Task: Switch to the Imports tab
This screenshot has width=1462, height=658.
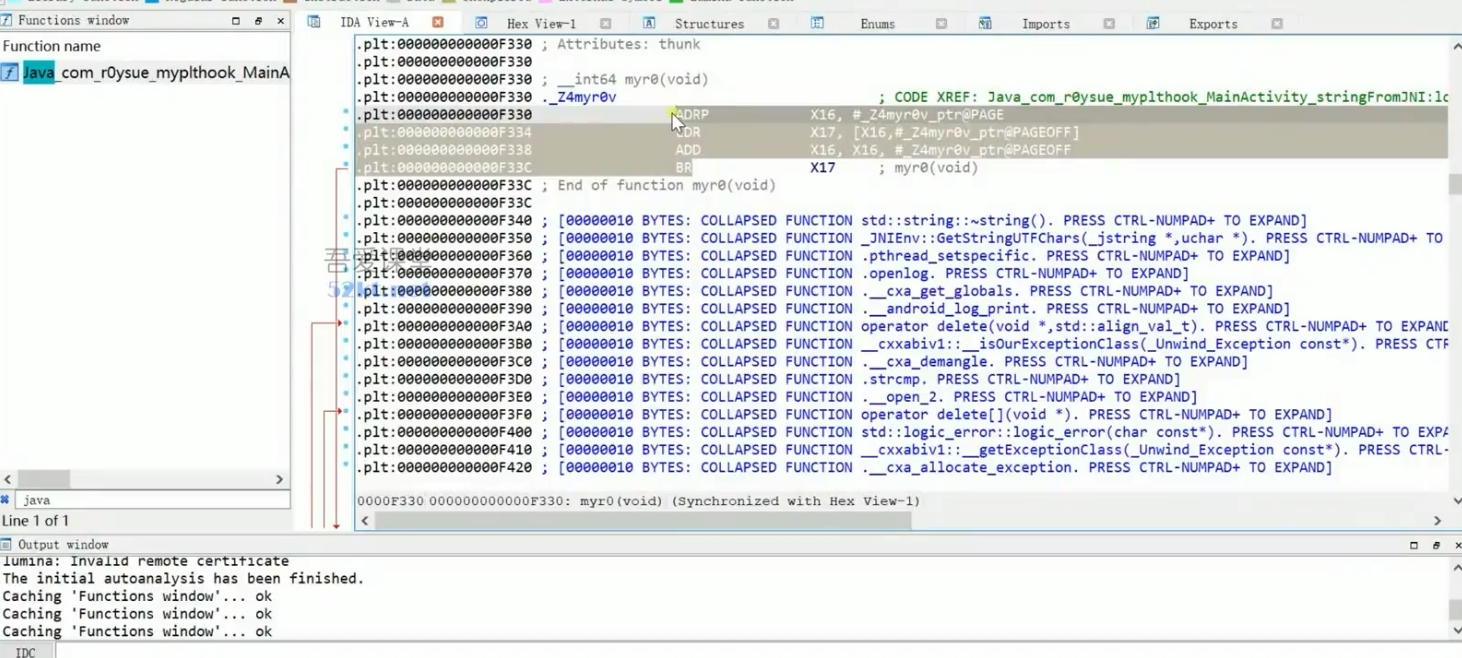Action: 1045,23
